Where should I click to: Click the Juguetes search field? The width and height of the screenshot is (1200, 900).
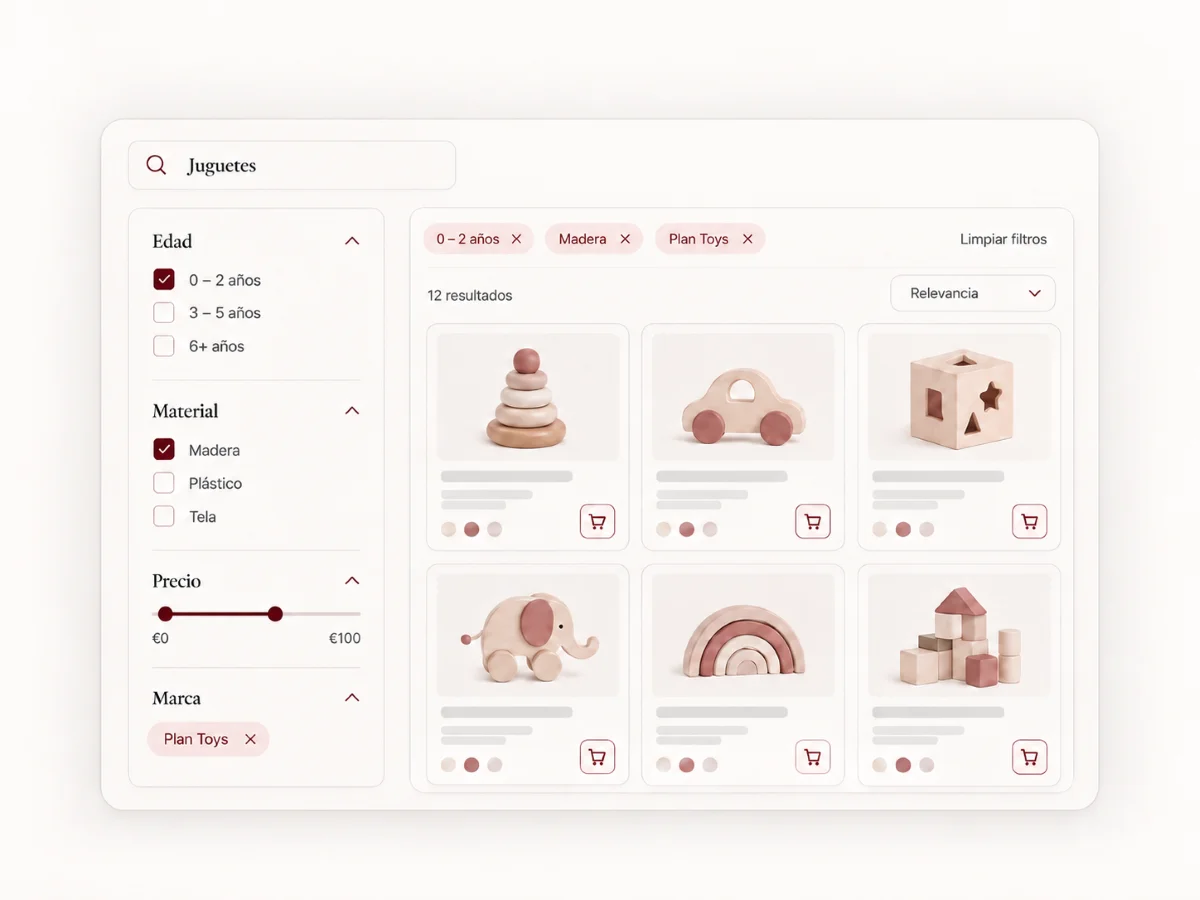click(x=292, y=165)
